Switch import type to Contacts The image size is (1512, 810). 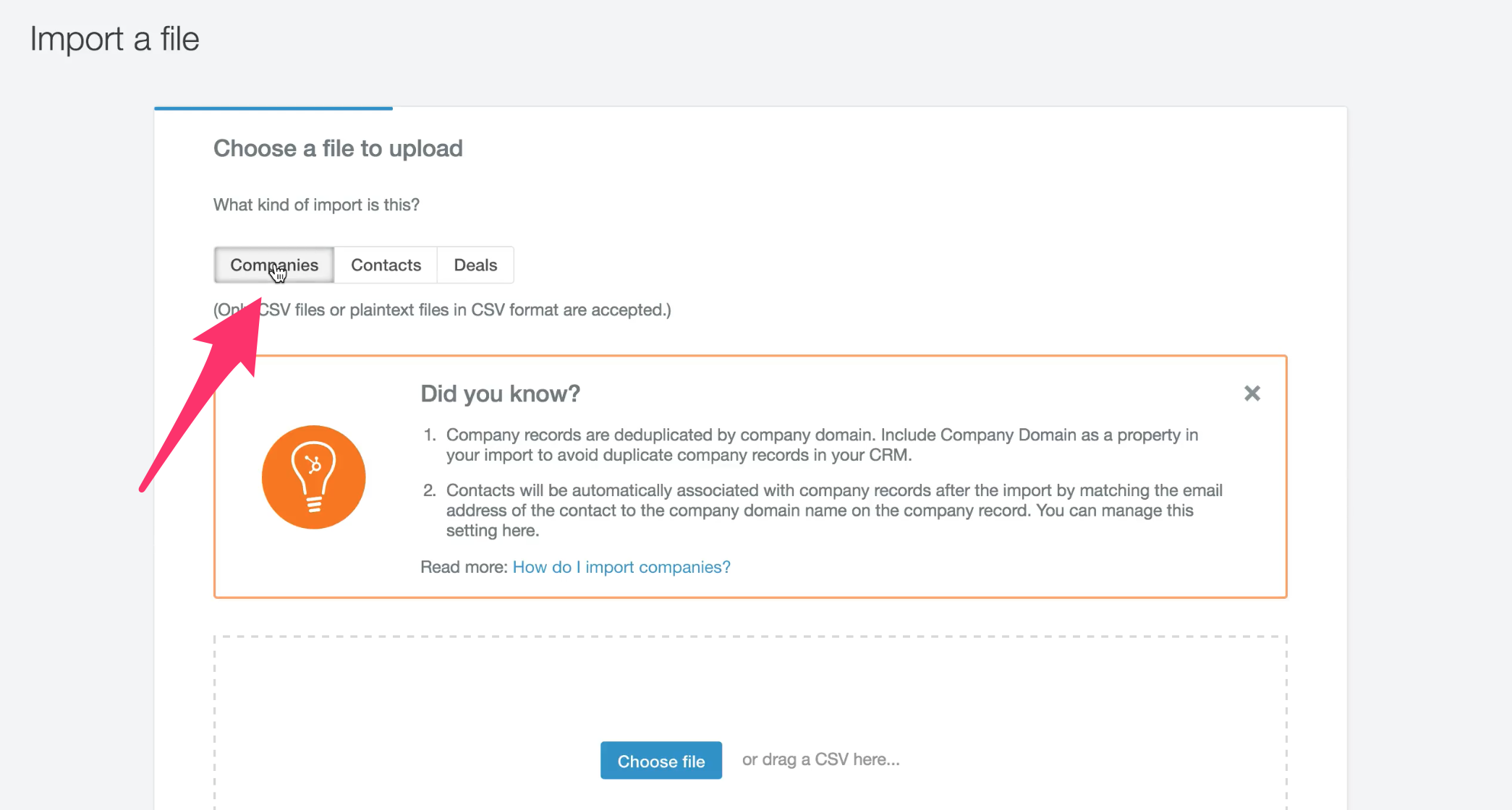click(x=386, y=265)
